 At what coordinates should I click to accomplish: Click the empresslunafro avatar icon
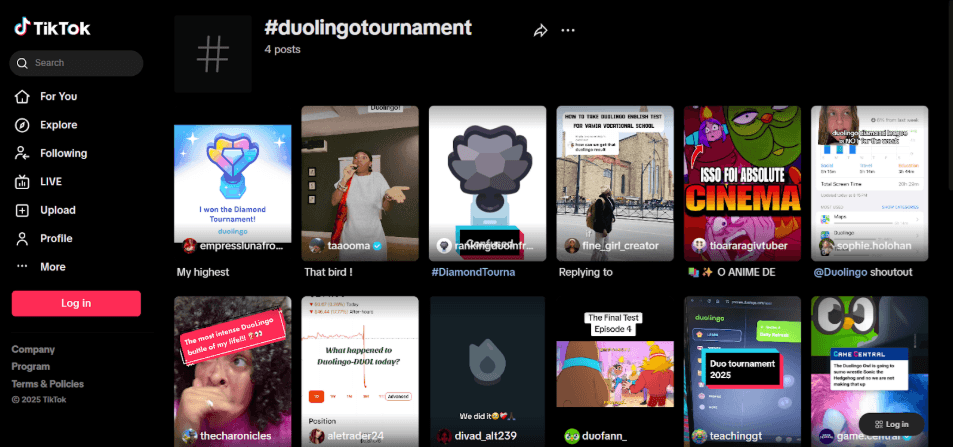190,246
